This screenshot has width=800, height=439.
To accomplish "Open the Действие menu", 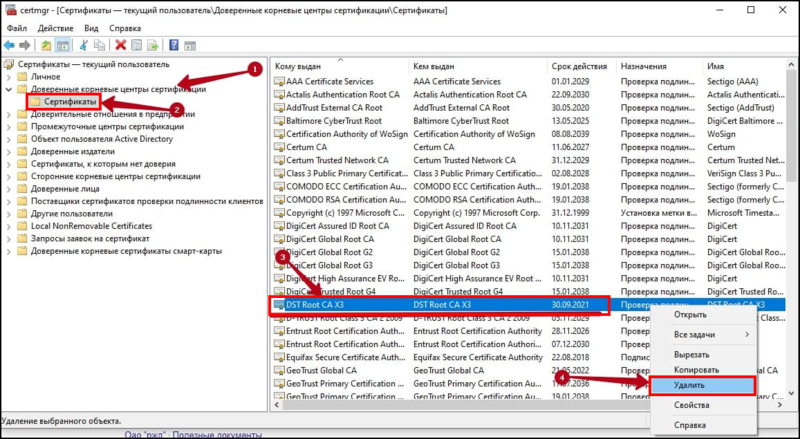I will point(55,29).
